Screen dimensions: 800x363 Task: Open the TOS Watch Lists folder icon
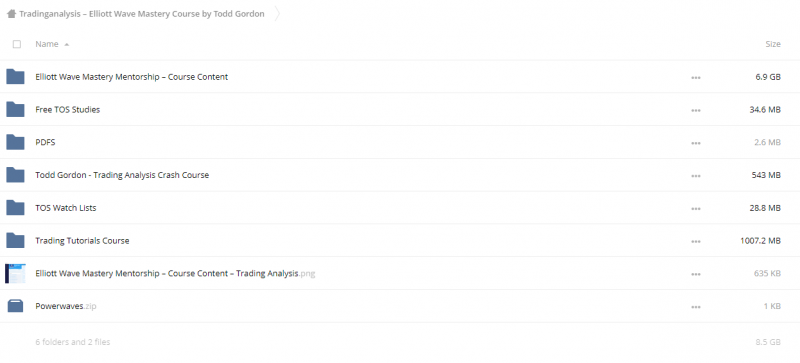[x=15, y=208]
